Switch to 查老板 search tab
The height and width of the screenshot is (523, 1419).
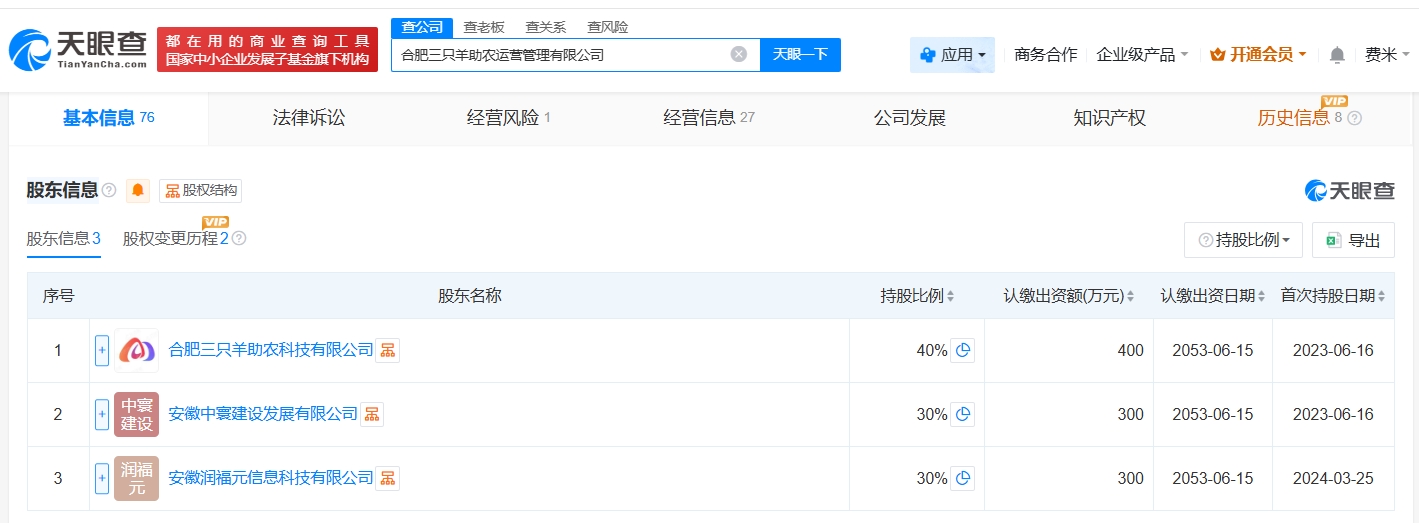click(484, 27)
